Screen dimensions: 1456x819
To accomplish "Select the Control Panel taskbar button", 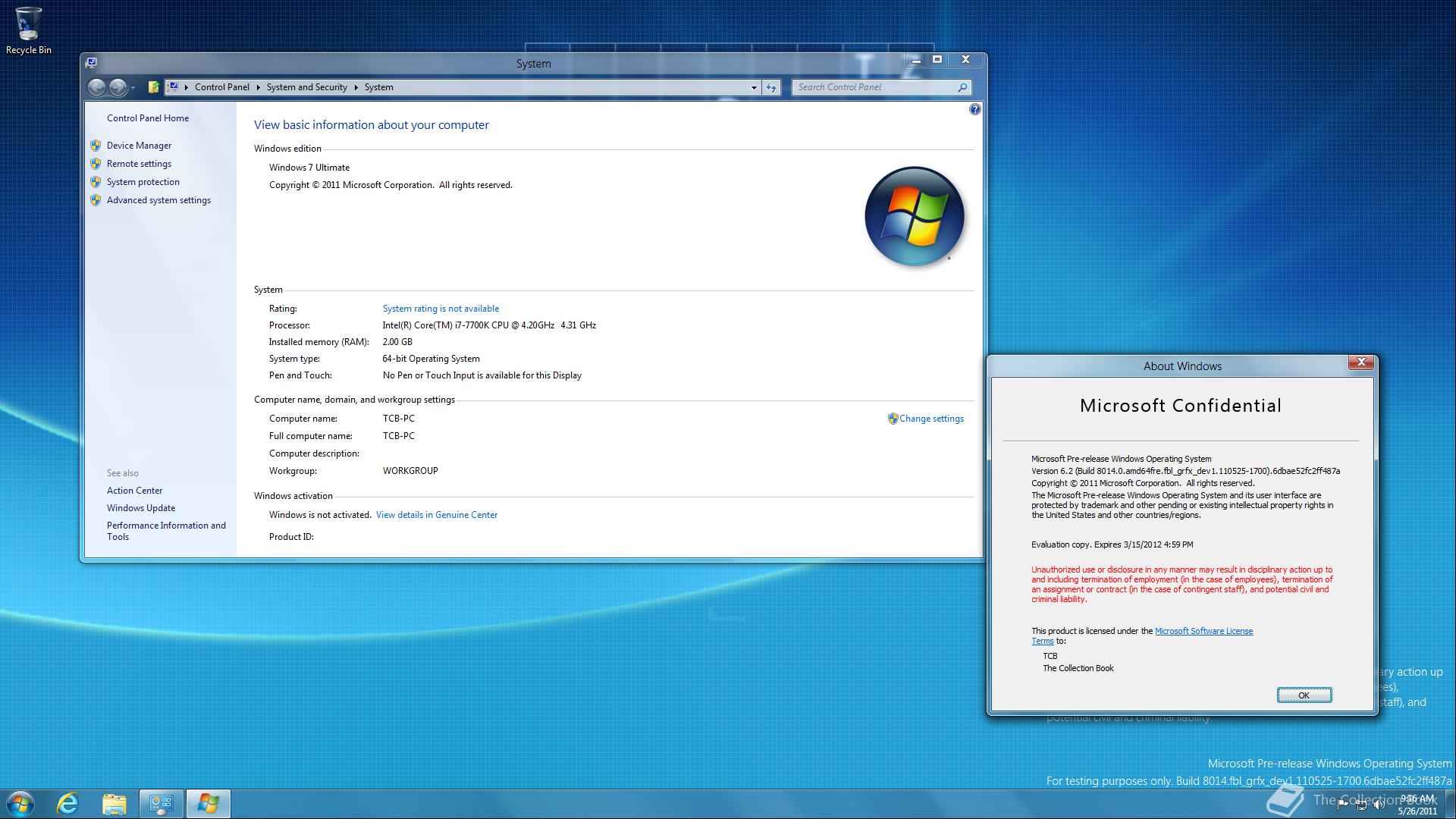I will (x=161, y=804).
